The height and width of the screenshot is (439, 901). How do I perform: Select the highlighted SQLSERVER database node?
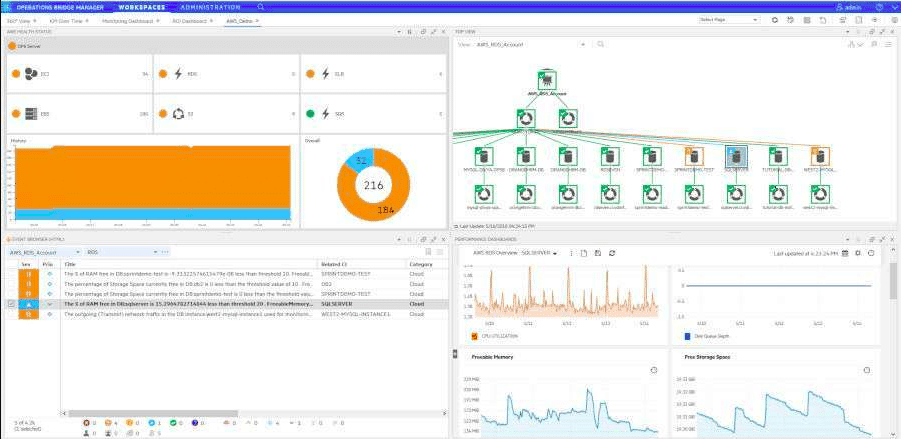tap(736, 156)
